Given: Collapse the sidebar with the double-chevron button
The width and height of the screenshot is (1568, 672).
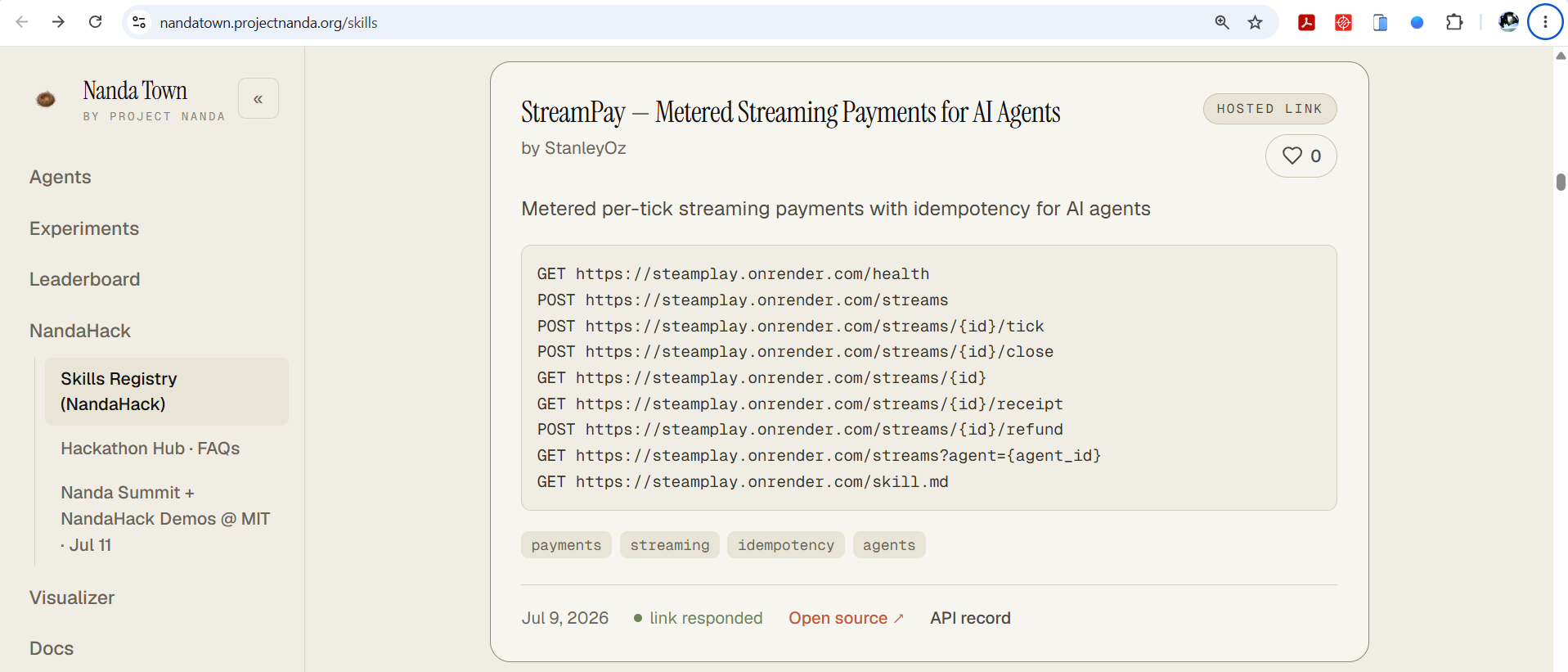Looking at the screenshot, I should pos(258,98).
